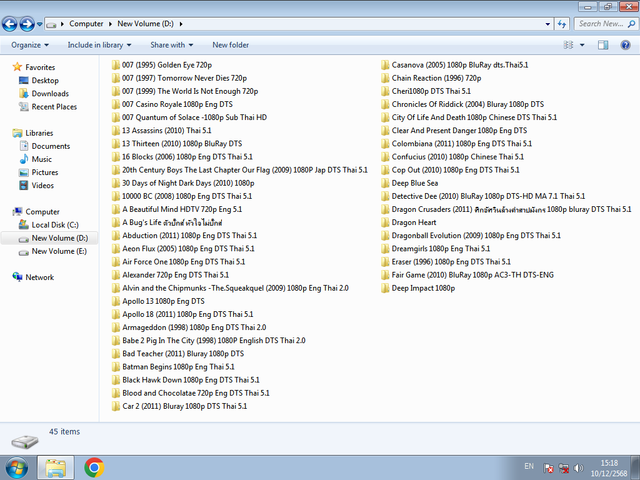The width and height of the screenshot is (640, 480).
Task: Select folder icon of 10000 BC (2008)
Action: click(116, 196)
